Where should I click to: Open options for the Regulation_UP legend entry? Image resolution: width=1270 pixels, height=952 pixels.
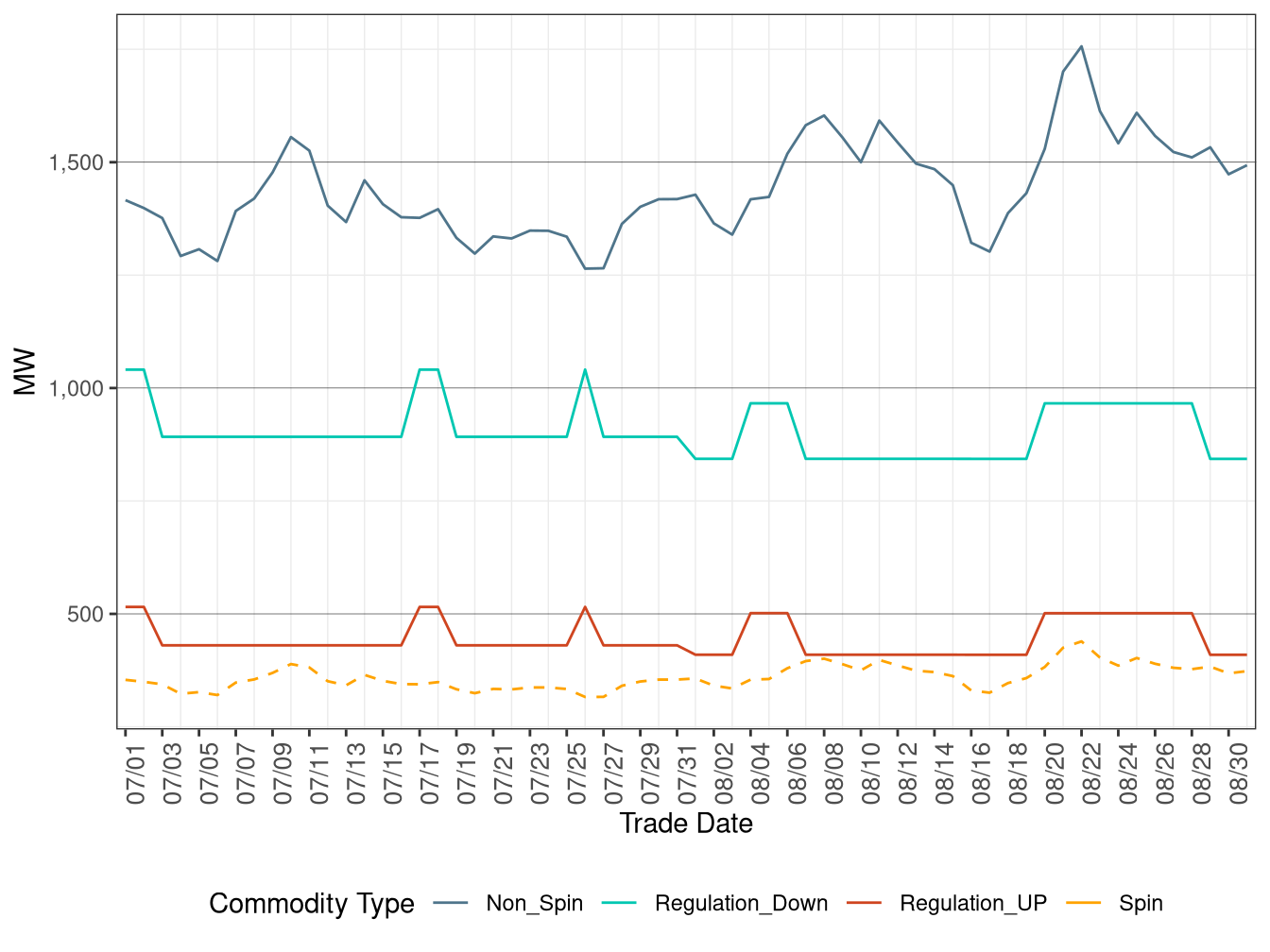972,903
